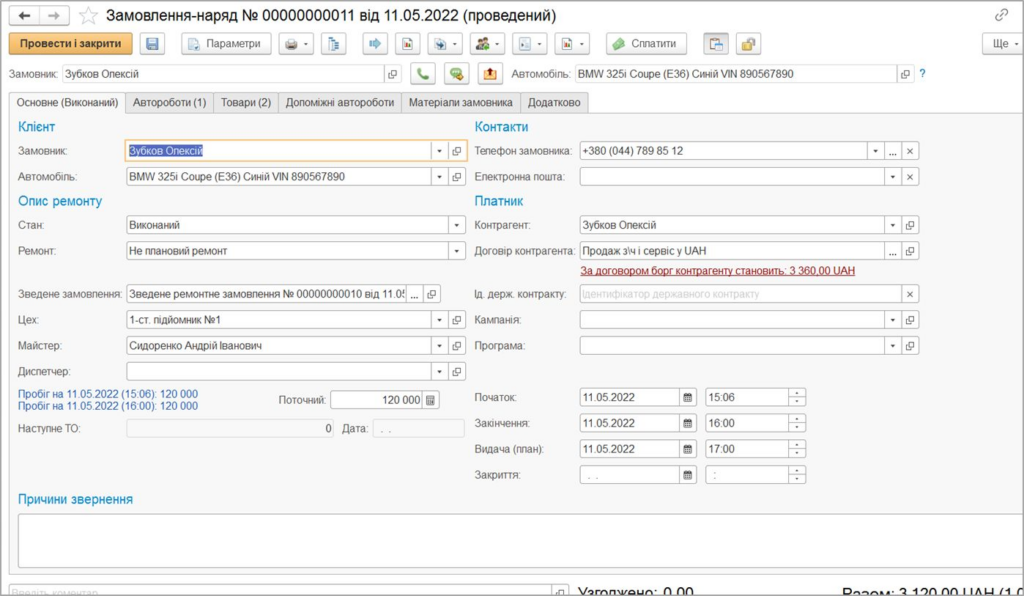Go forward with the right arrow
Image resolution: width=1024 pixels, height=596 pixels.
click(54, 15)
